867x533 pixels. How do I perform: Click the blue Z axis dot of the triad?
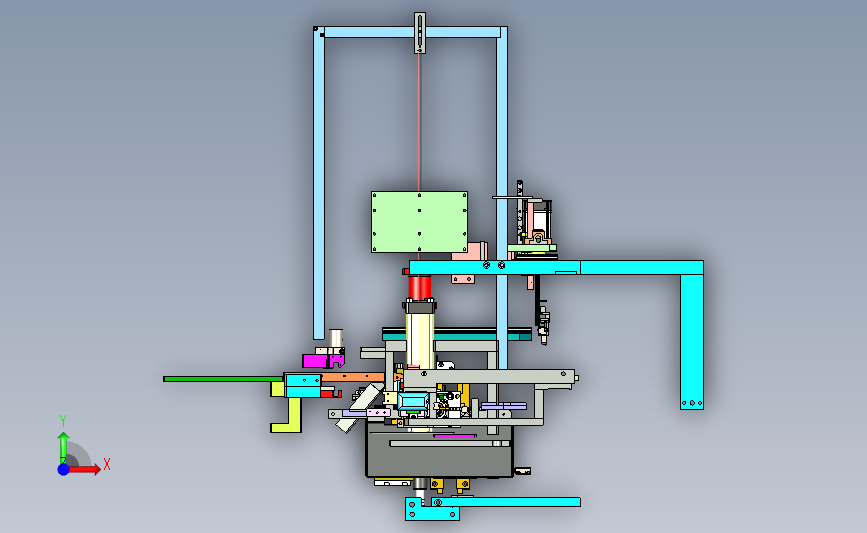point(64,469)
